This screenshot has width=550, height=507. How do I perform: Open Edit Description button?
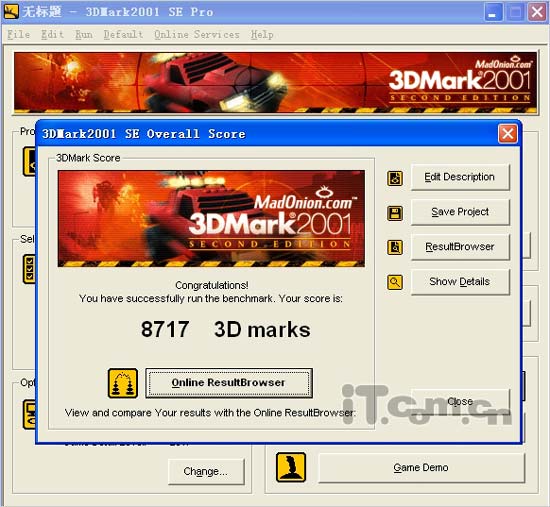point(460,177)
